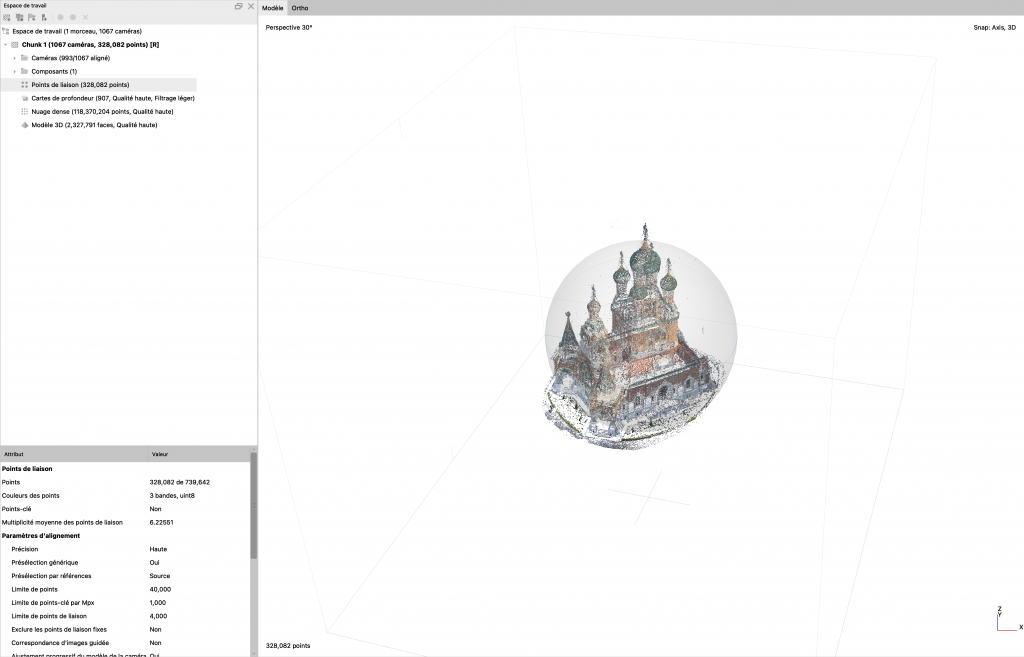This screenshot has height=657, width=1024.
Task: Click the 'Limite de points' value 40,000
Action: (x=160, y=589)
